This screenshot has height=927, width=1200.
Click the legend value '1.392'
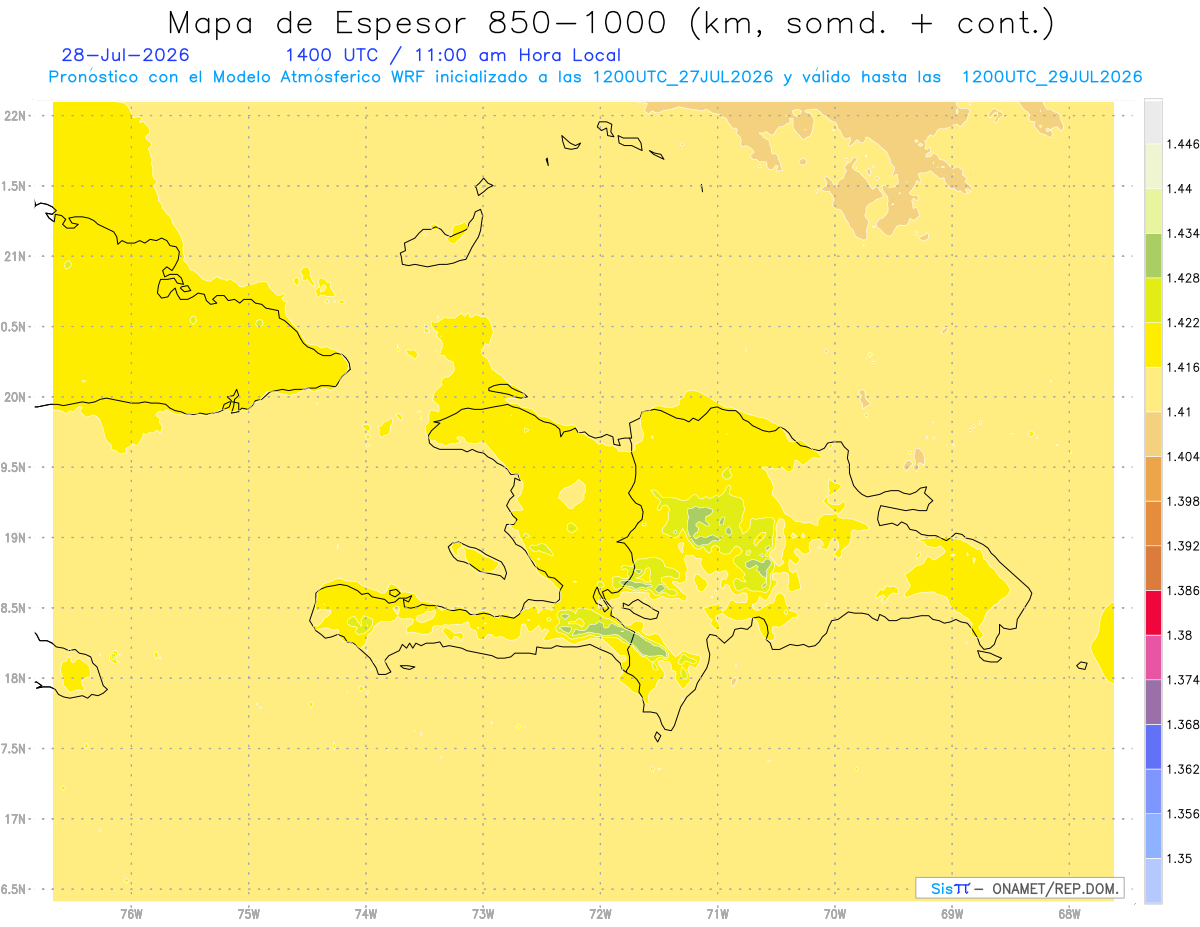point(1183,546)
